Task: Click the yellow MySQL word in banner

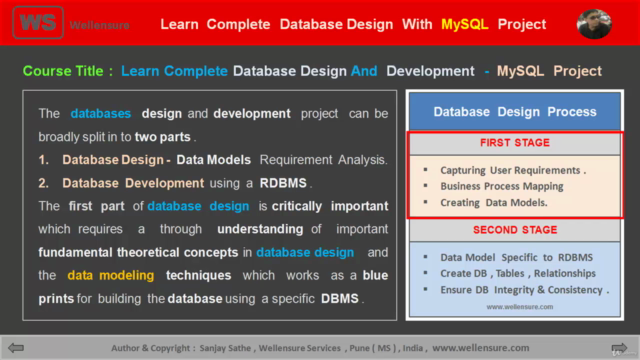Action: tap(464, 24)
